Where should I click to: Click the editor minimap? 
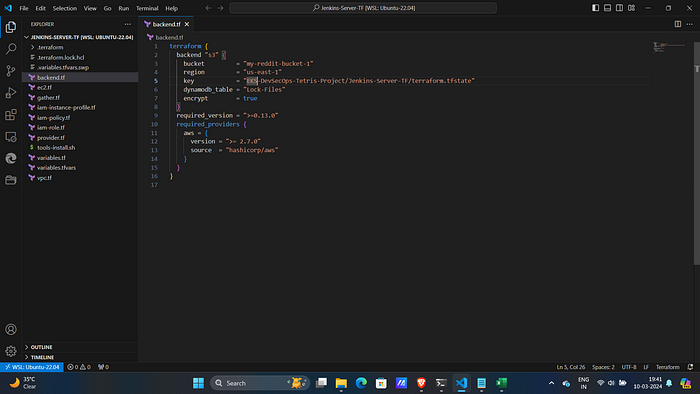coord(669,47)
